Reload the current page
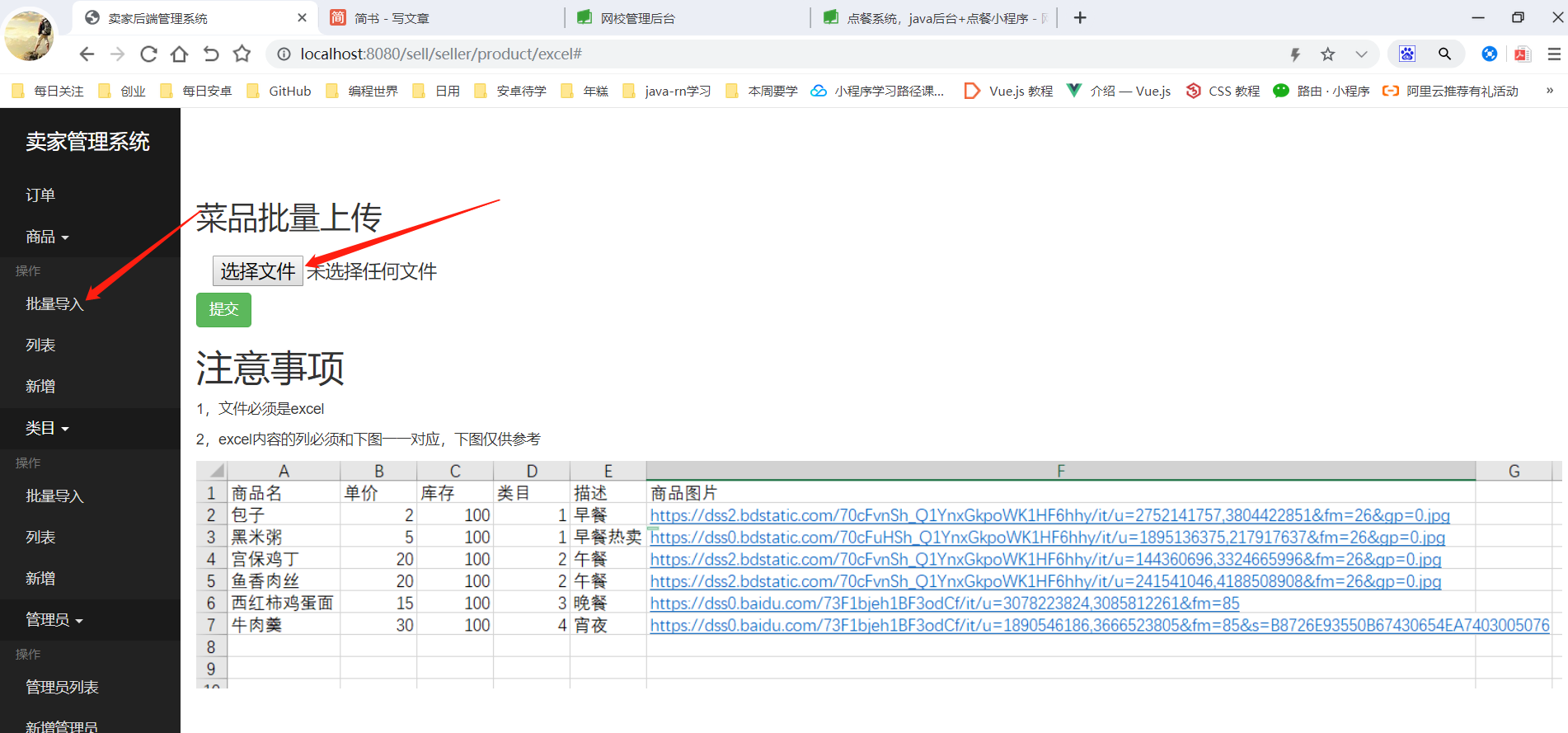The width and height of the screenshot is (1568, 733). [x=148, y=54]
